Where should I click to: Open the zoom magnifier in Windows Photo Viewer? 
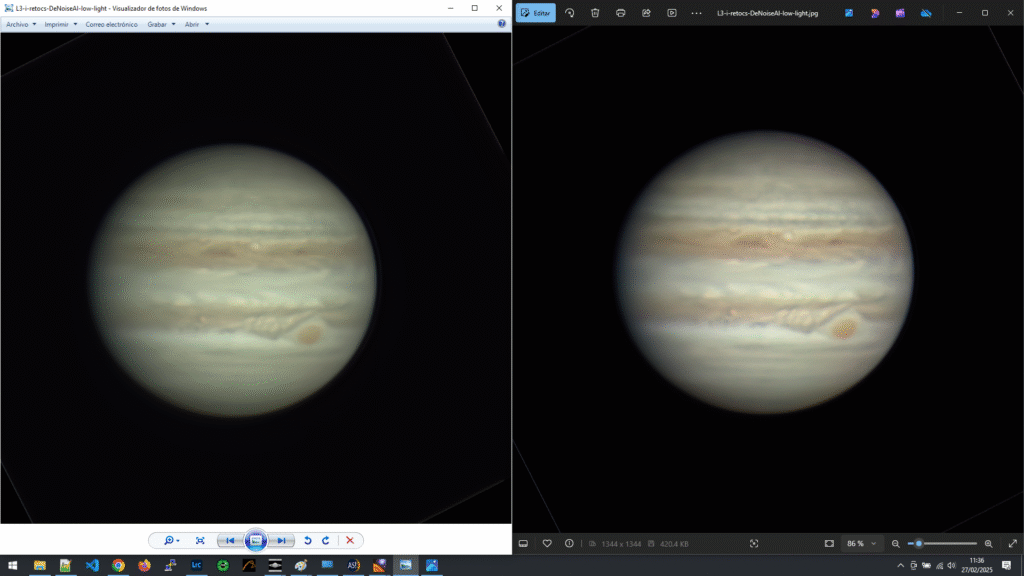(168, 541)
